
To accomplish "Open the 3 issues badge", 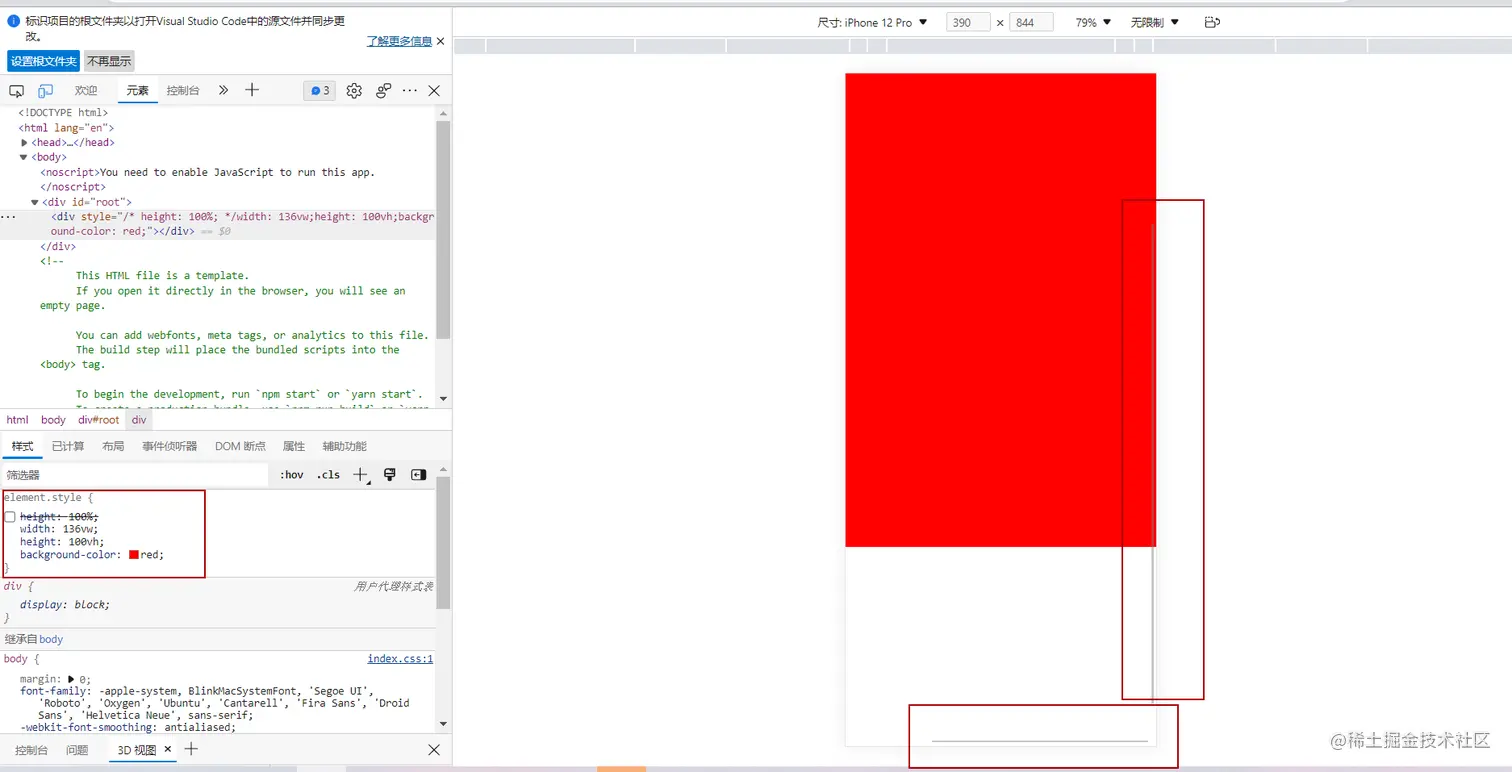I will tap(320, 91).
